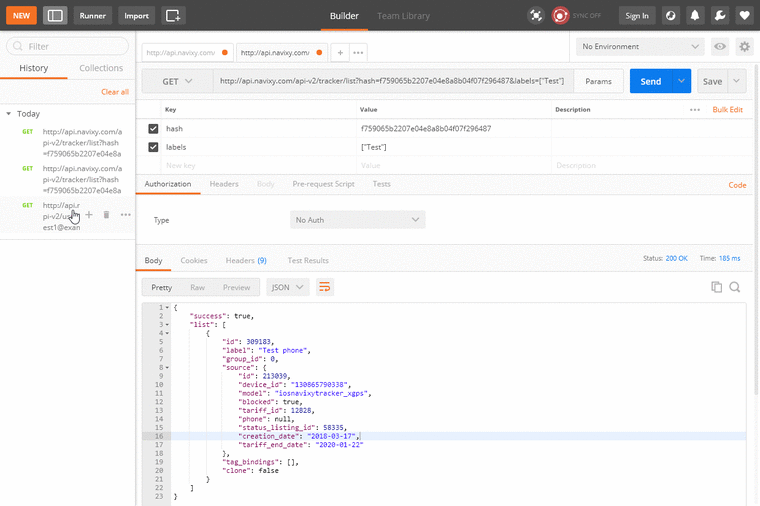Open the Tests request tab
The height and width of the screenshot is (506, 760).
tap(381, 184)
